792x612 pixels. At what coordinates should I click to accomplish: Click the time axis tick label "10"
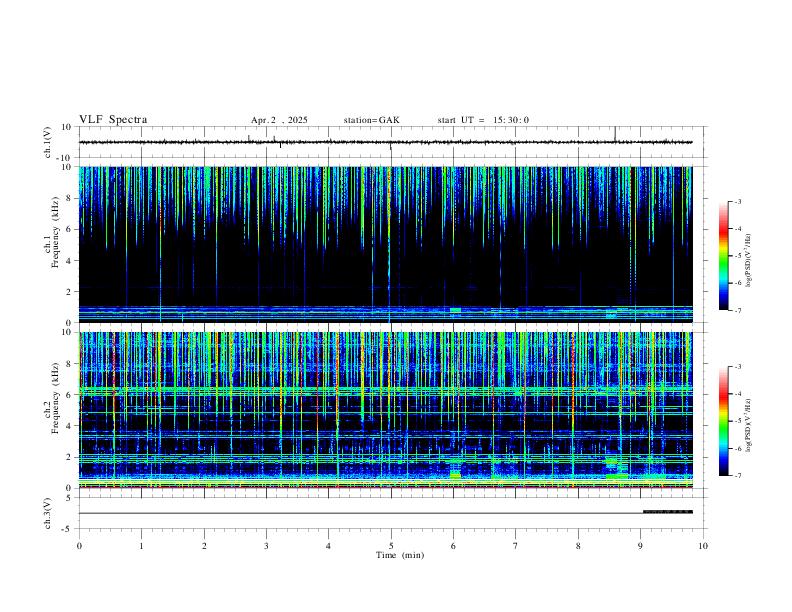[703, 546]
